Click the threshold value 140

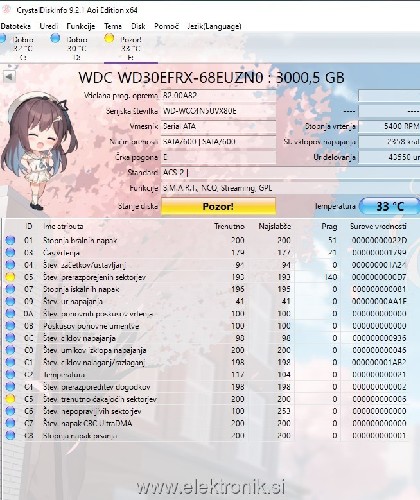point(331,277)
